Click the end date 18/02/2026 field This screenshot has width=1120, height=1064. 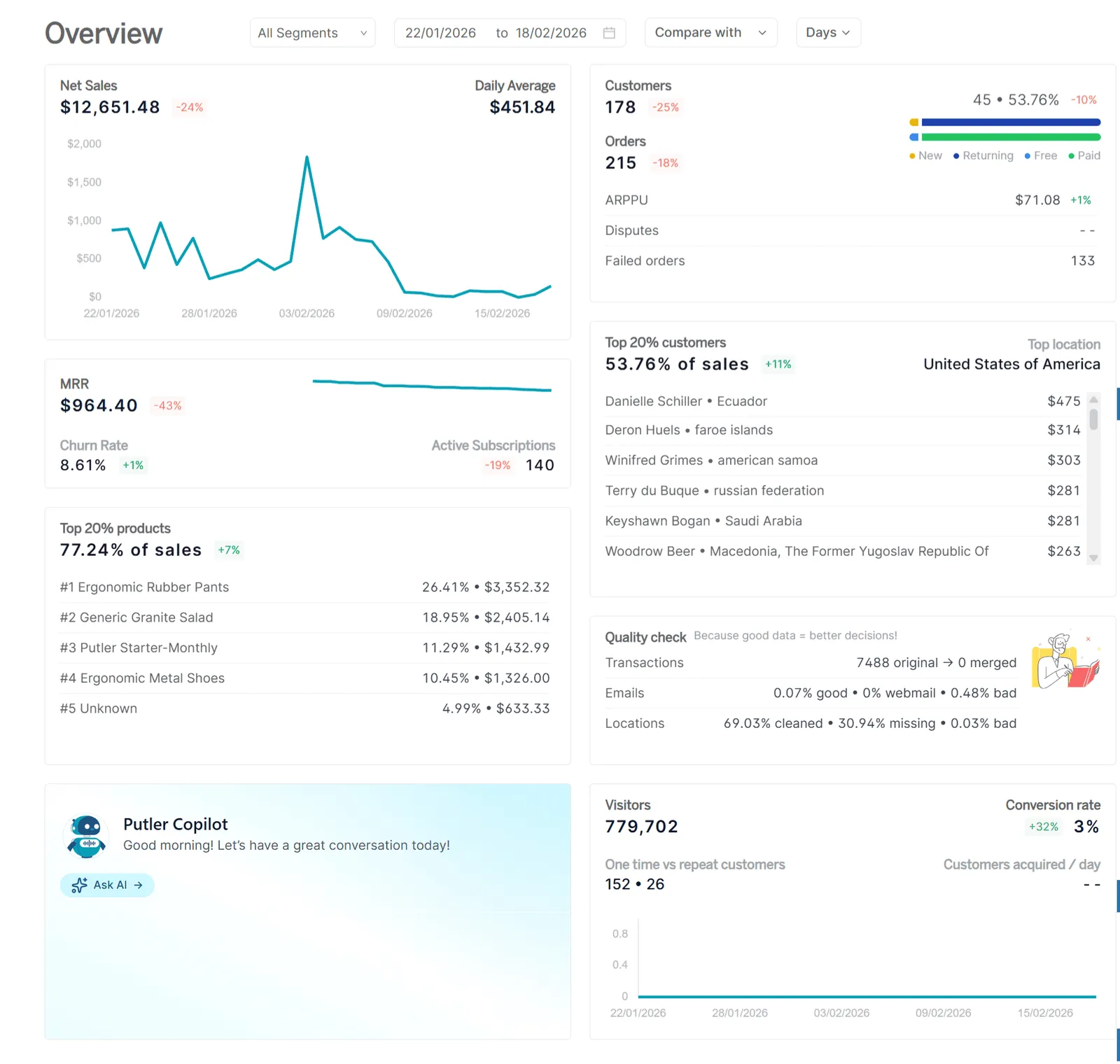(x=551, y=33)
